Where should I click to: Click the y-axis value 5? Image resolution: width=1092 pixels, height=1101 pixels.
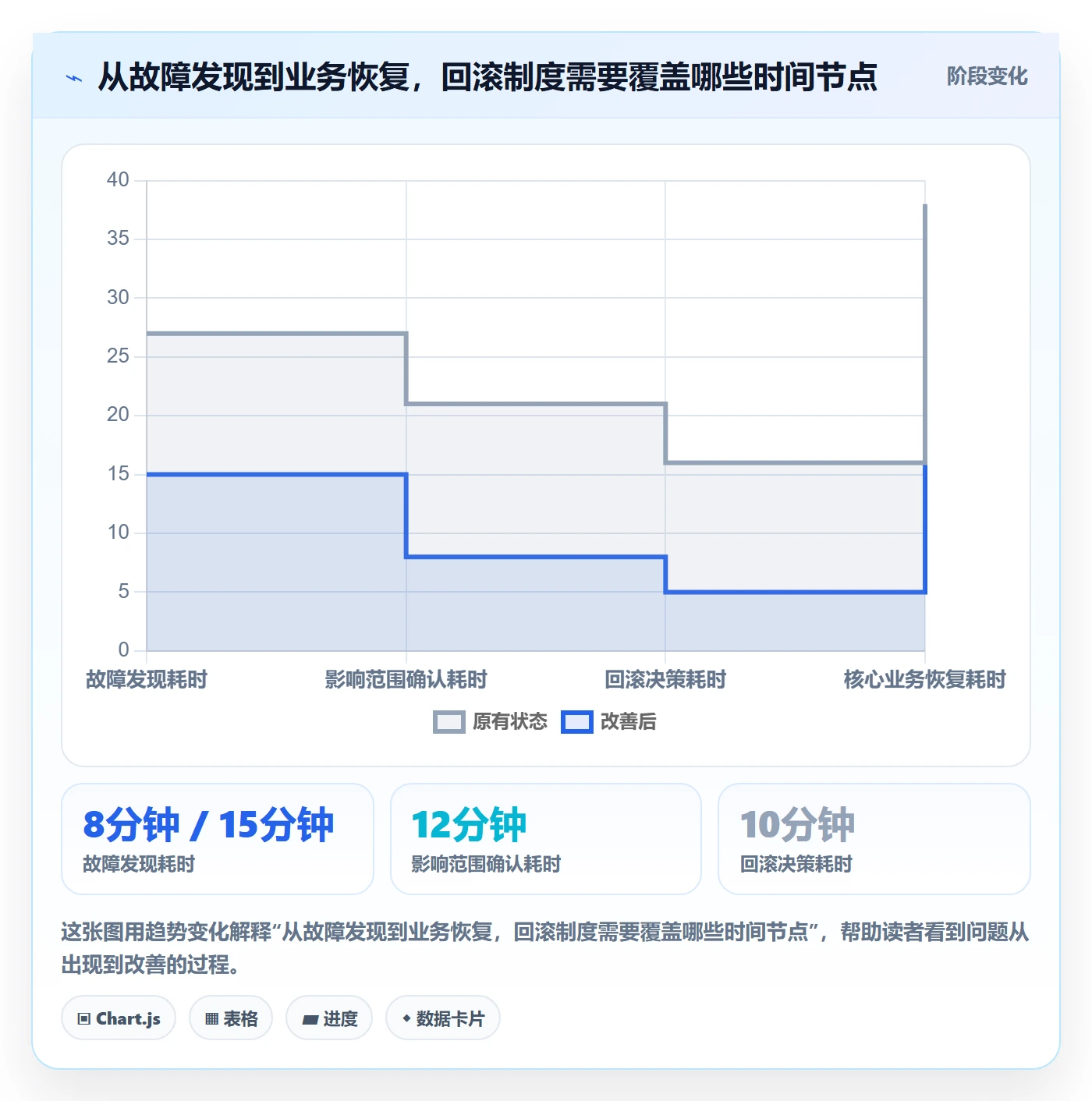123,592
